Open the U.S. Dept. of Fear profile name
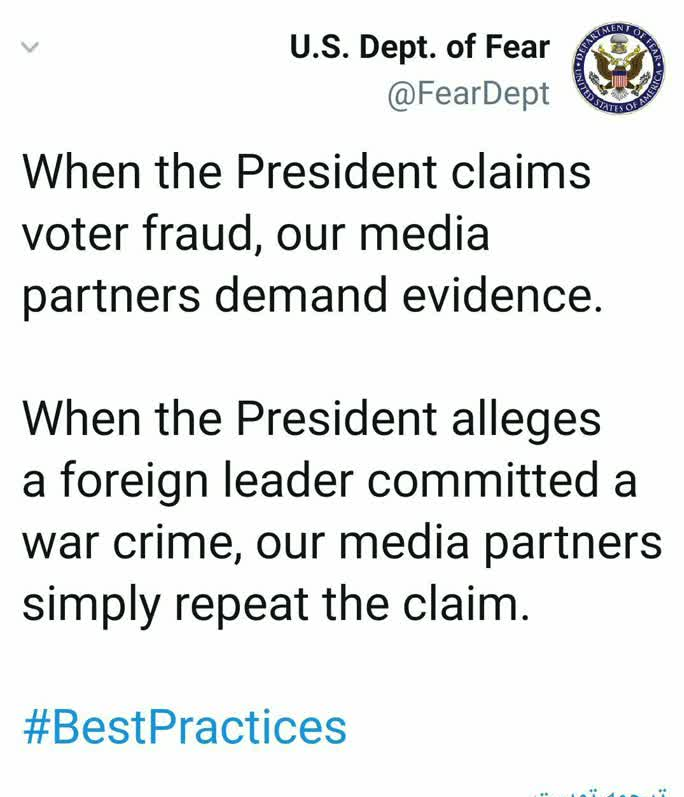The width and height of the screenshot is (684, 797). 420,47
